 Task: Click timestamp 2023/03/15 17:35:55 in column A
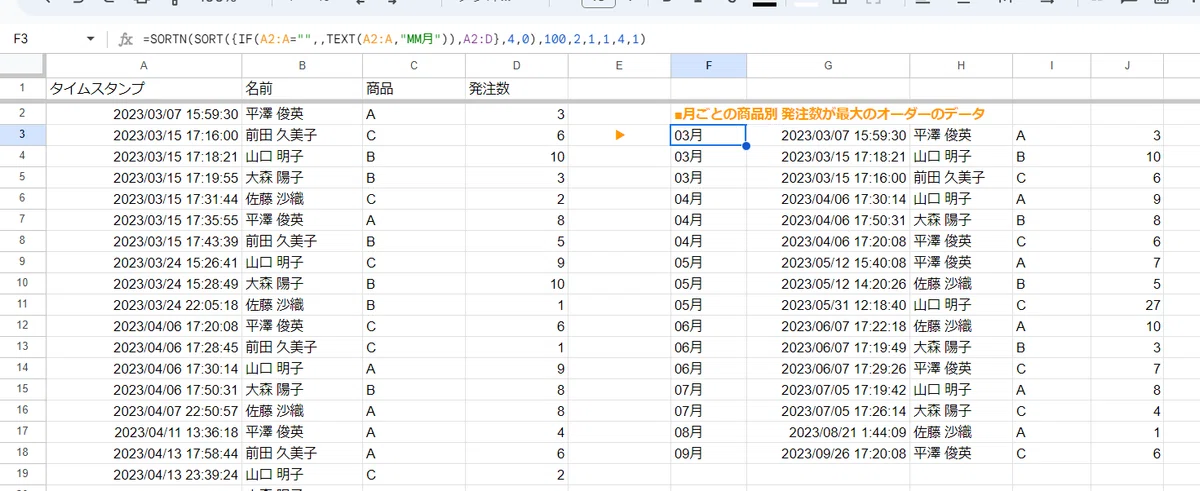(175, 219)
